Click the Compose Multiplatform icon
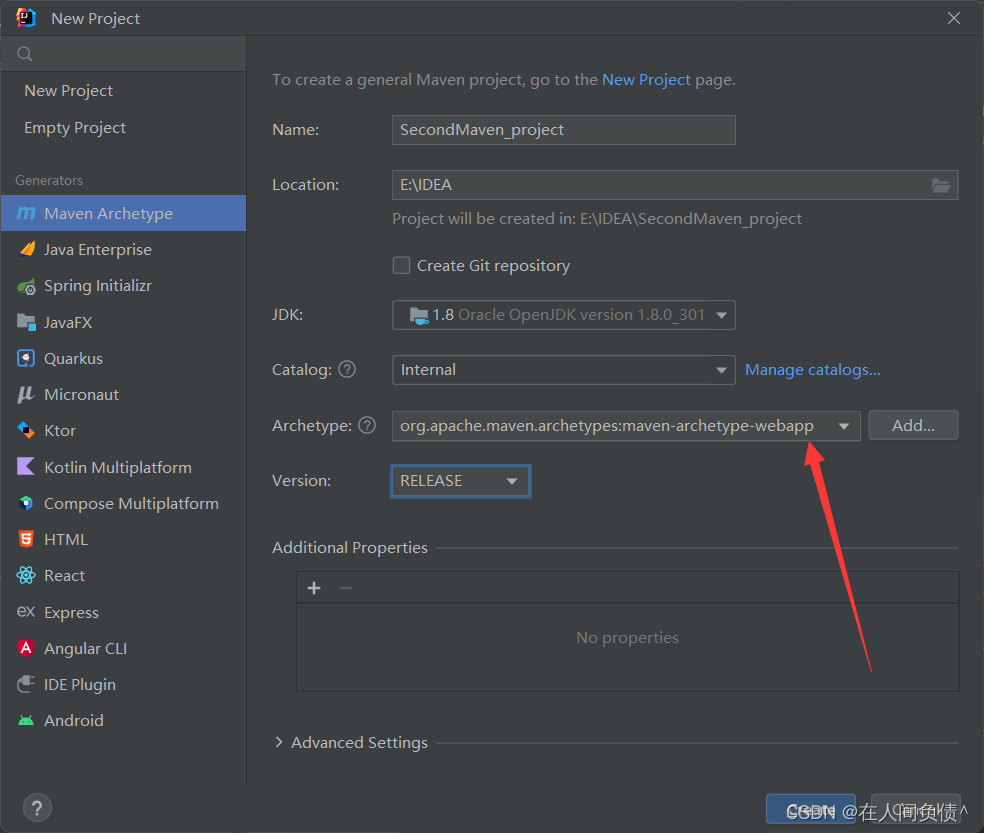This screenshot has height=833, width=984. pos(26,503)
